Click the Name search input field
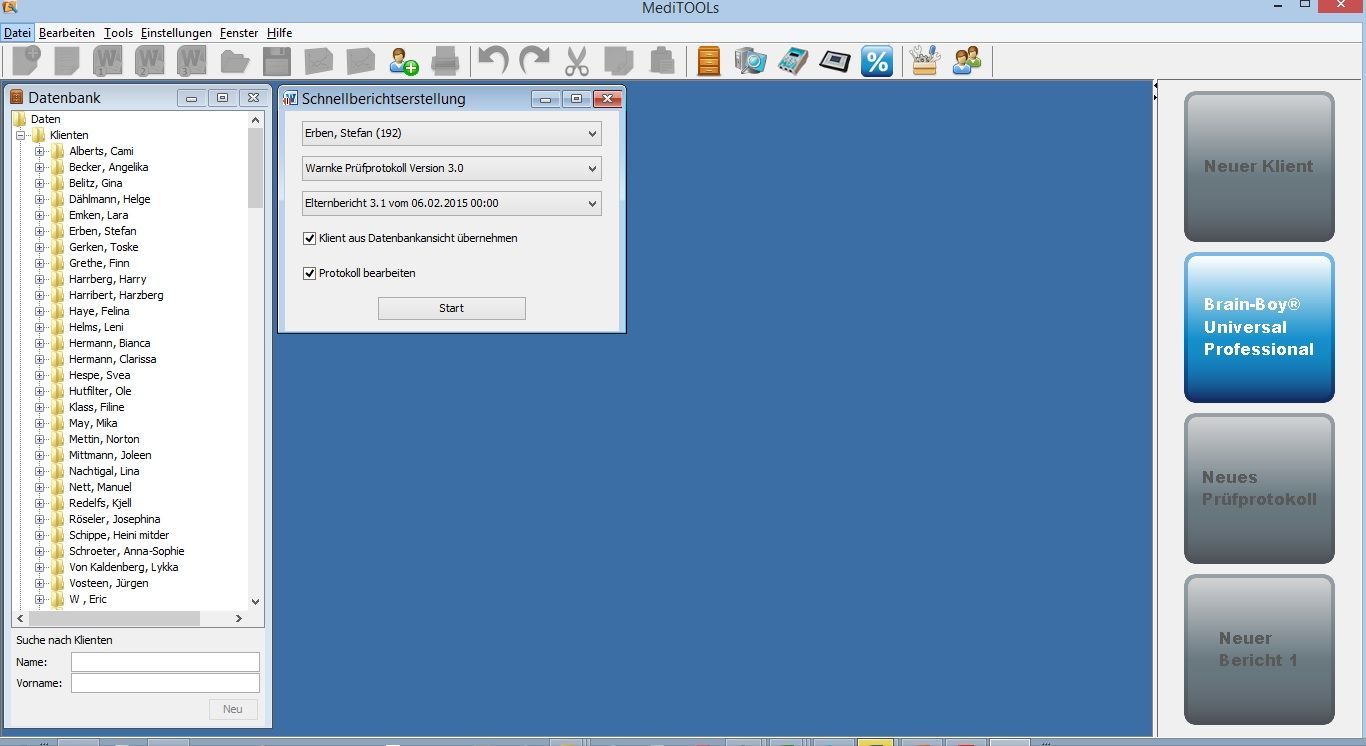Image resolution: width=1366 pixels, height=746 pixels. tap(165, 662)
